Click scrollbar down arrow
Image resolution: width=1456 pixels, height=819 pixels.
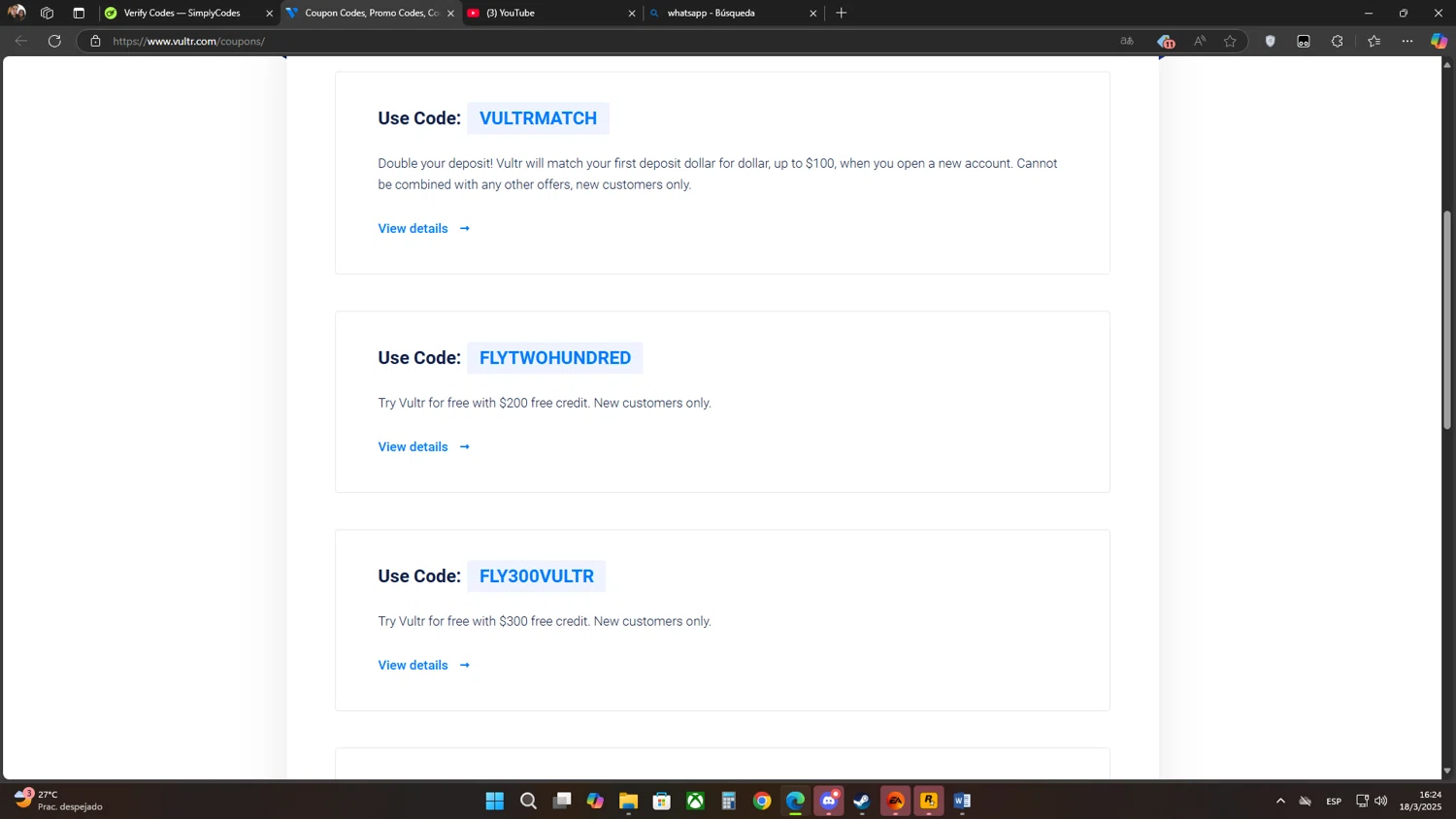pyautogui.click(x=1446, y=771)
